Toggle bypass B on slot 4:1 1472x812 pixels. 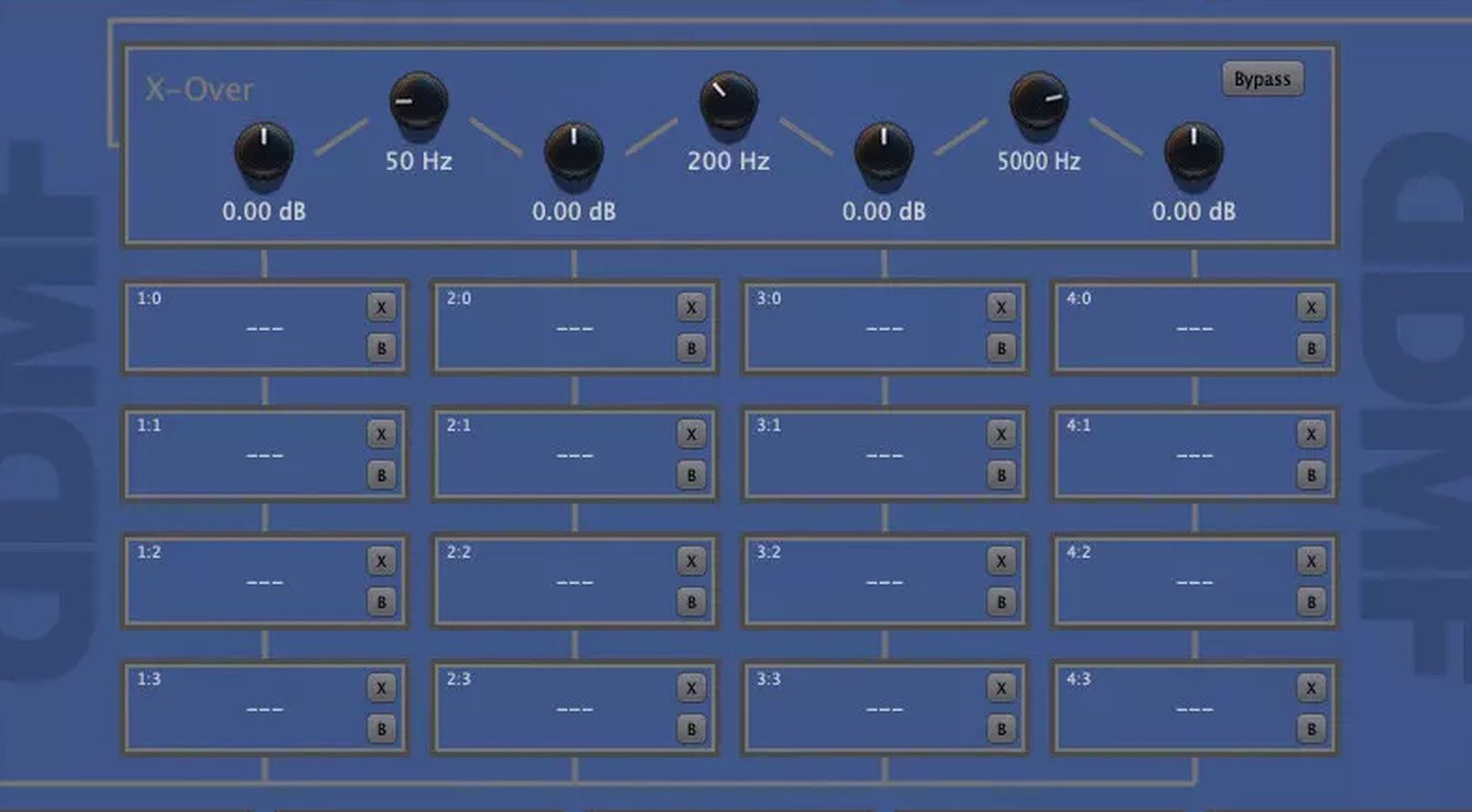[1311, 476]
